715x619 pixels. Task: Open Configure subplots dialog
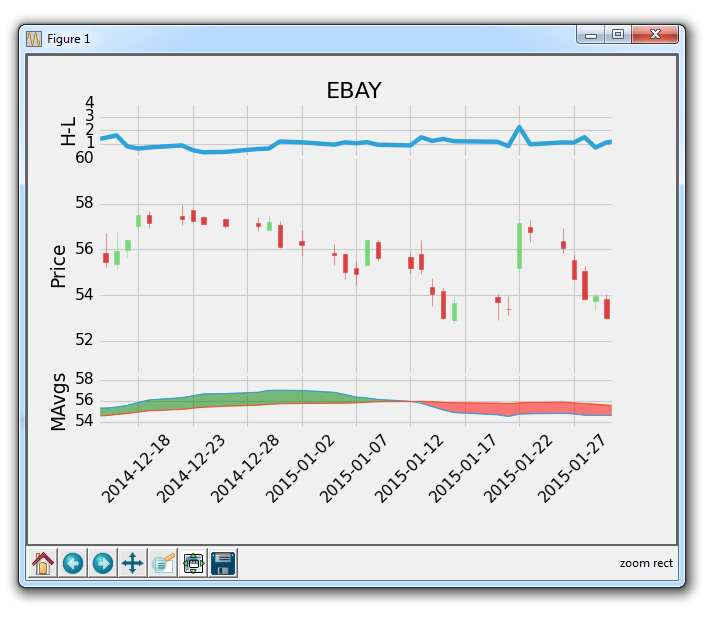click(x=193, y=563)
